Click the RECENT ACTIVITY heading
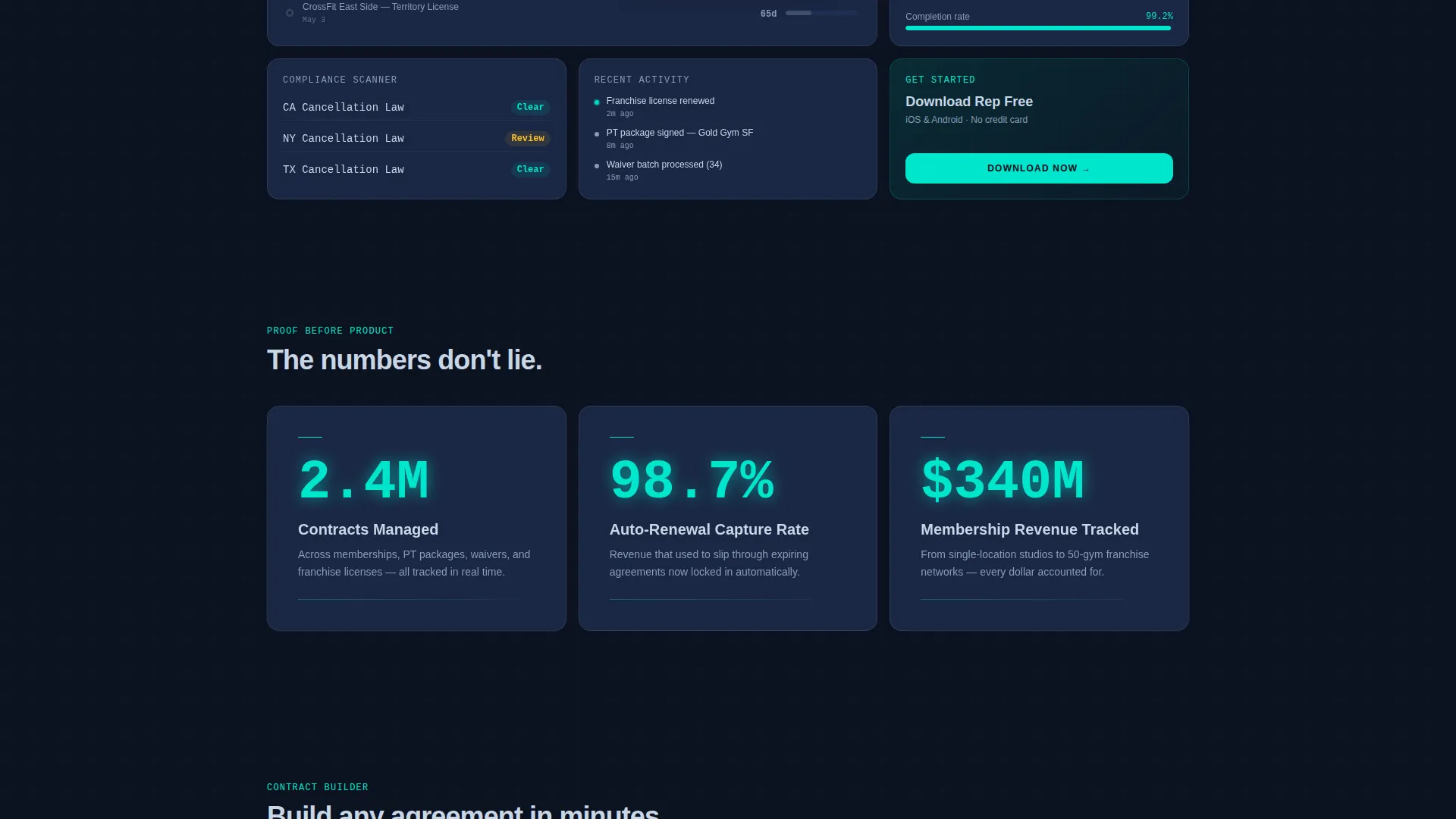1456x819 pixels. pos(642,80)
